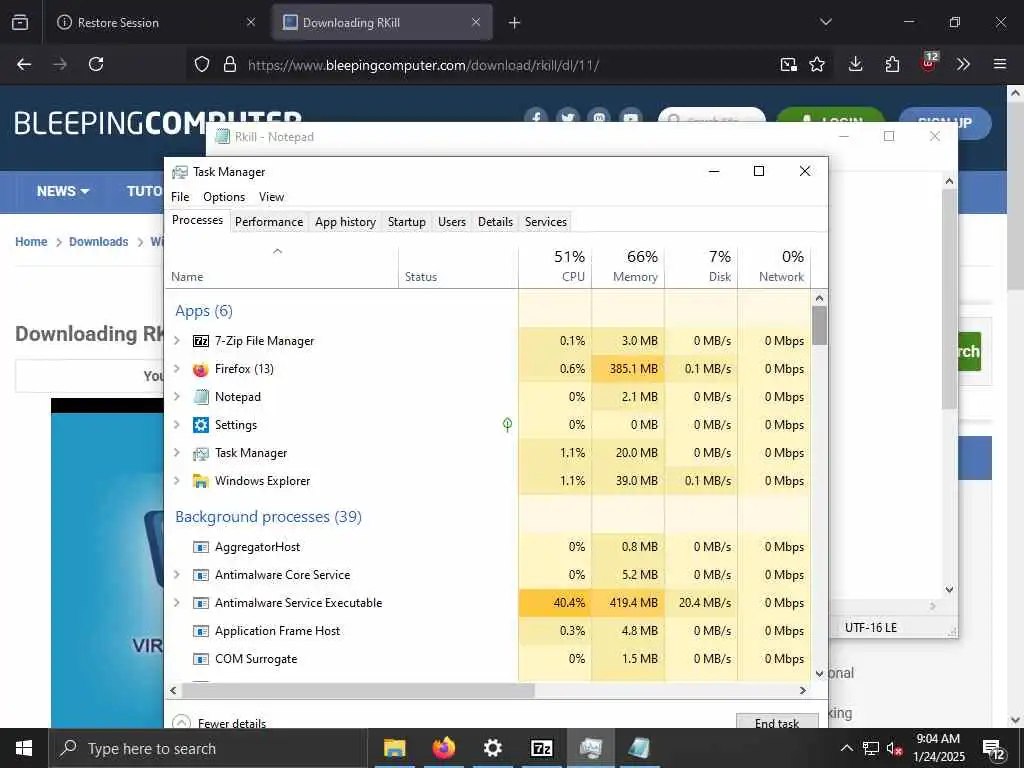Select the Firefox process icon

pos(200,369)
